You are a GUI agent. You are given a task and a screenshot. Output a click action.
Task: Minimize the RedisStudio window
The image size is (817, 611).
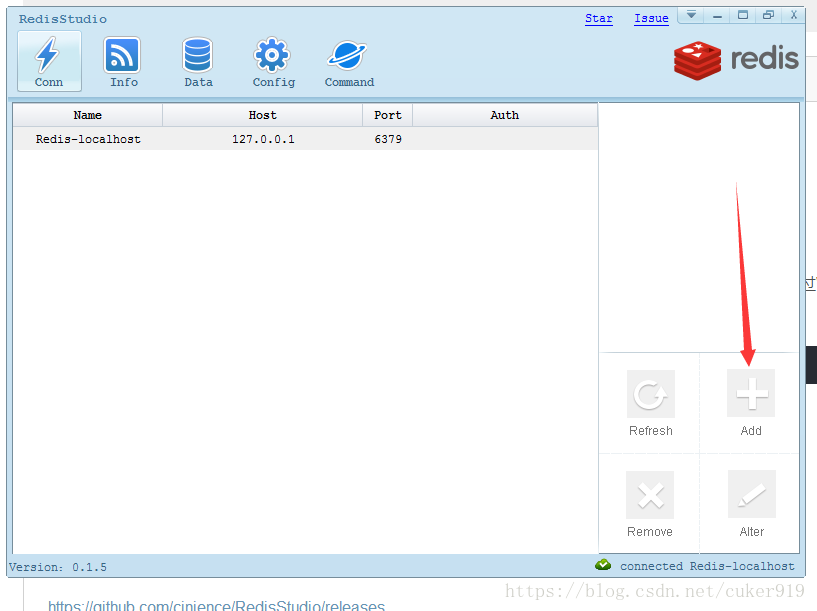coord(717,15)
